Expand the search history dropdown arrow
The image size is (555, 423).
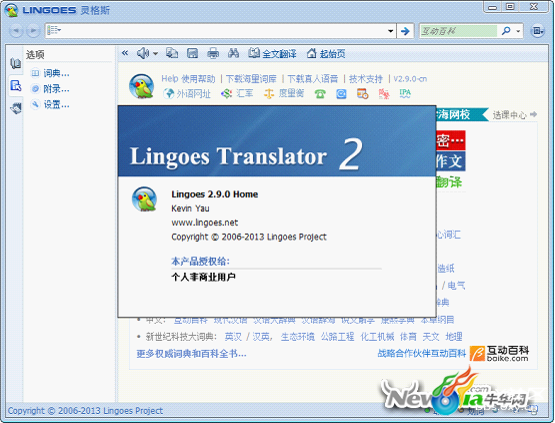pyautogui.click(x=390, y=31)
